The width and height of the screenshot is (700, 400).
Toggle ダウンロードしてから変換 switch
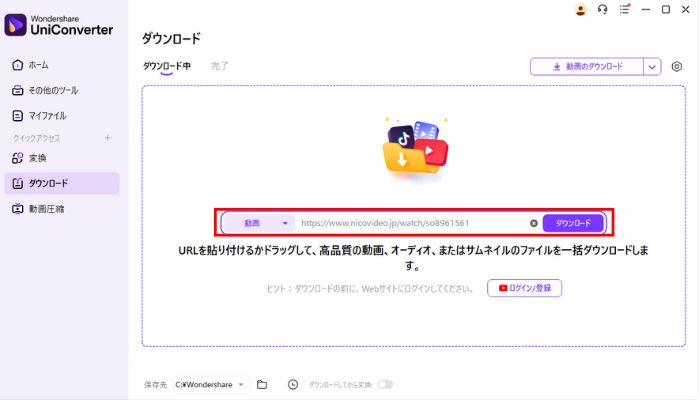pyautogui.click(x=385, y=384)
